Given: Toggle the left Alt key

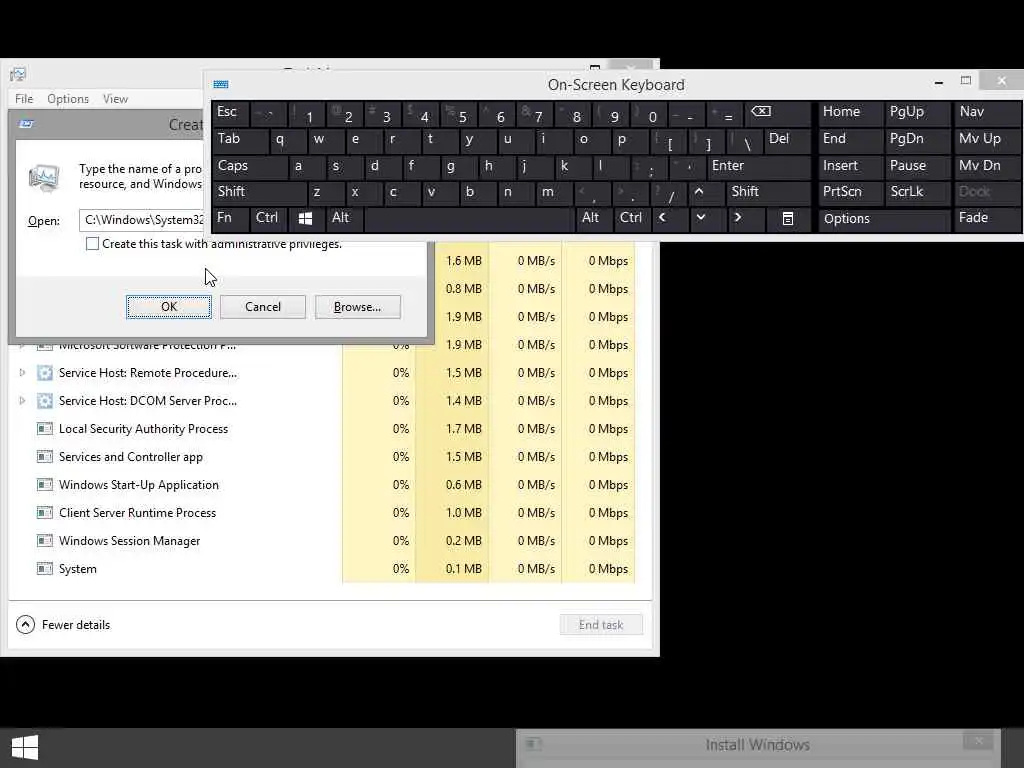Looking at the screenshot, I should [x=342, y=219].
